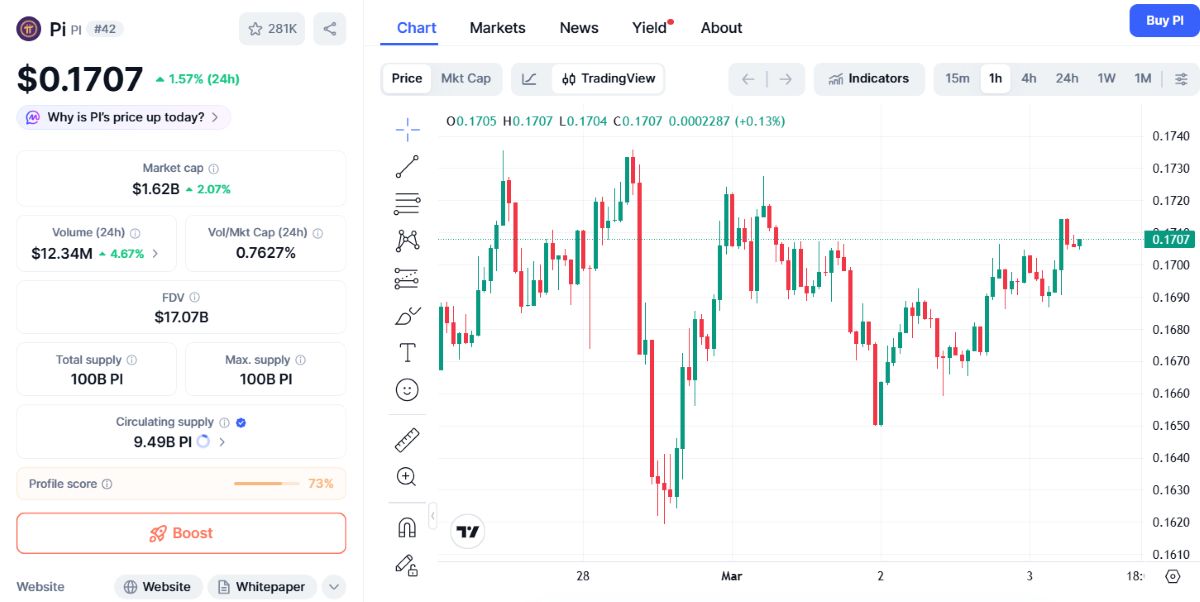Image resolution: width=1200 pixels, height=602 pixels.
Task: Switch to the News tab
Action: 579,28
